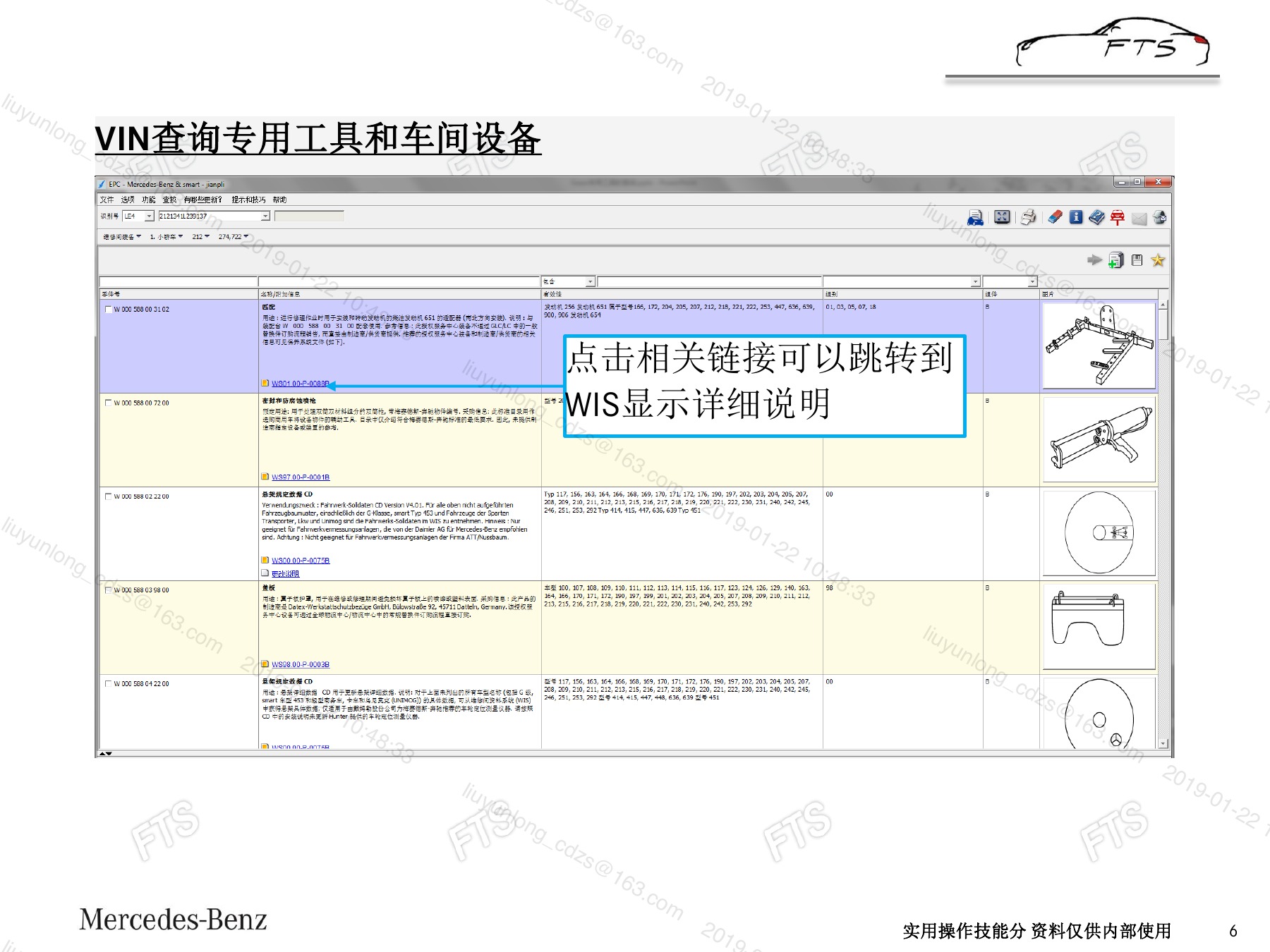Click the 图片 column header
This screenshot has width=1270, height=952.
coord(1099,294)
